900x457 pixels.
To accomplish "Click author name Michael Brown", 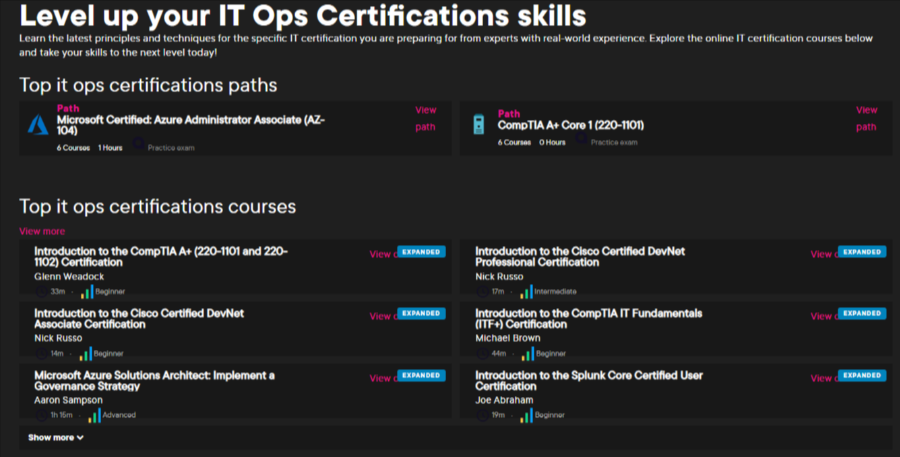I will [507, 338].
